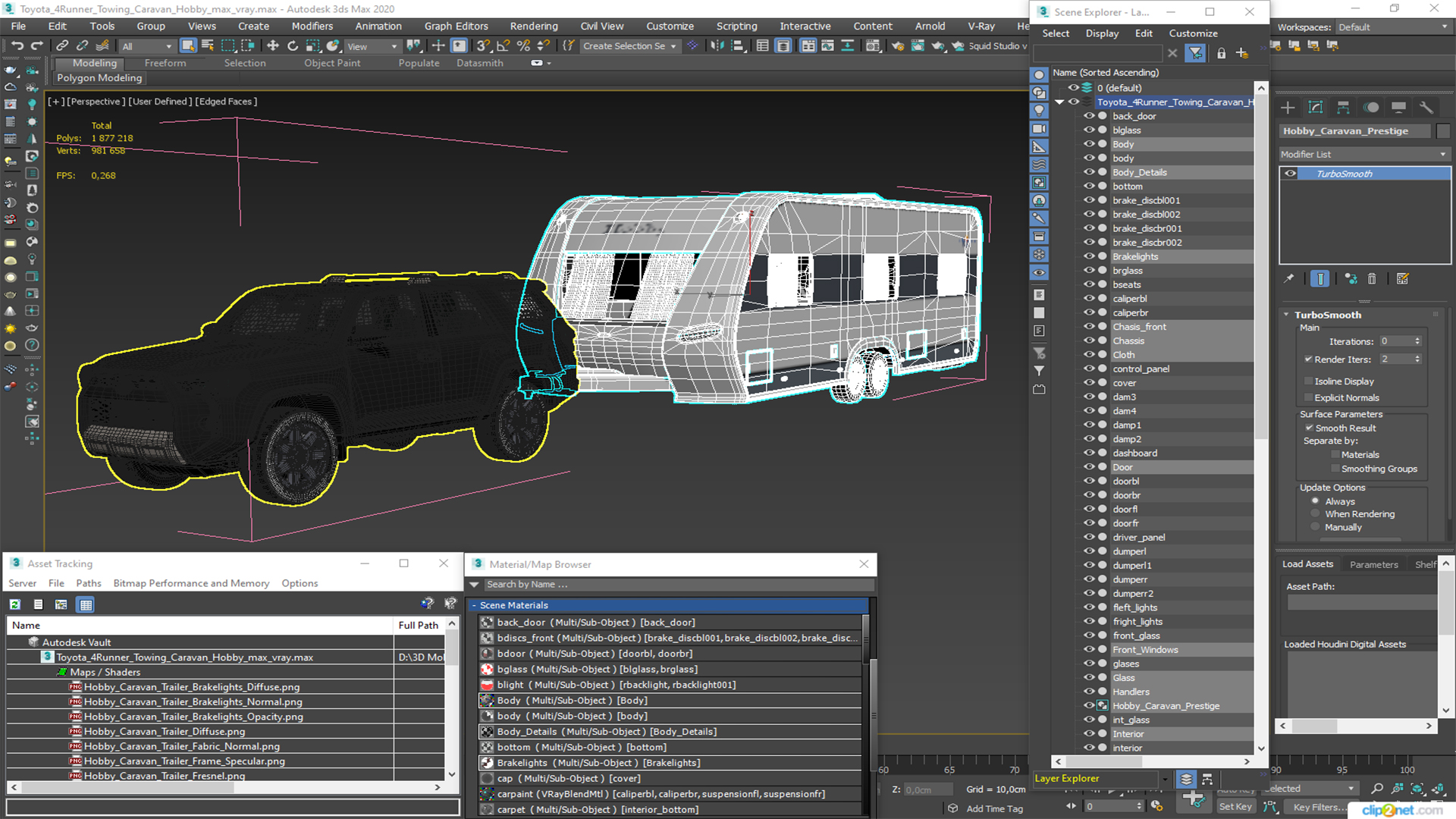Open the Rendering menu
This screenshot has width=1456, height=819.
click(533, 26)
